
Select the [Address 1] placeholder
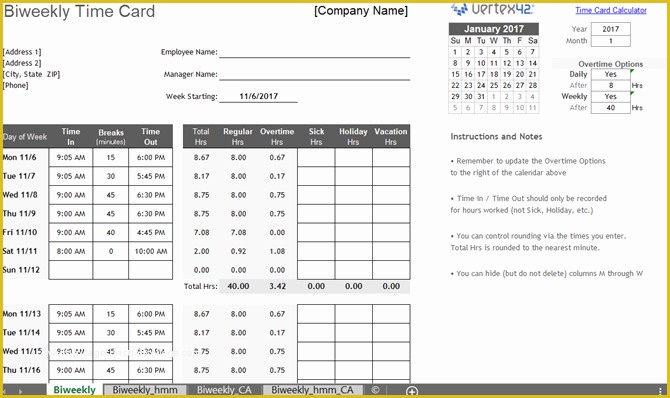click(22, 52)
